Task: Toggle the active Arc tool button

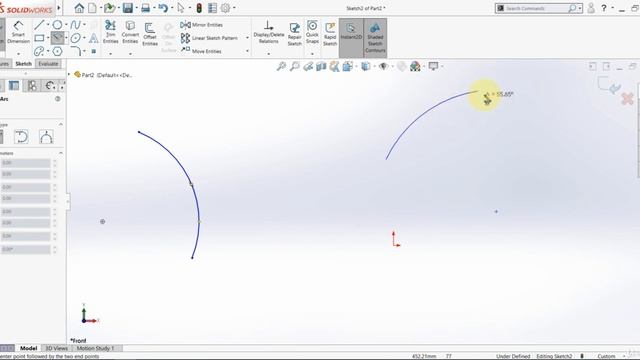Action: tap(58, 38)
